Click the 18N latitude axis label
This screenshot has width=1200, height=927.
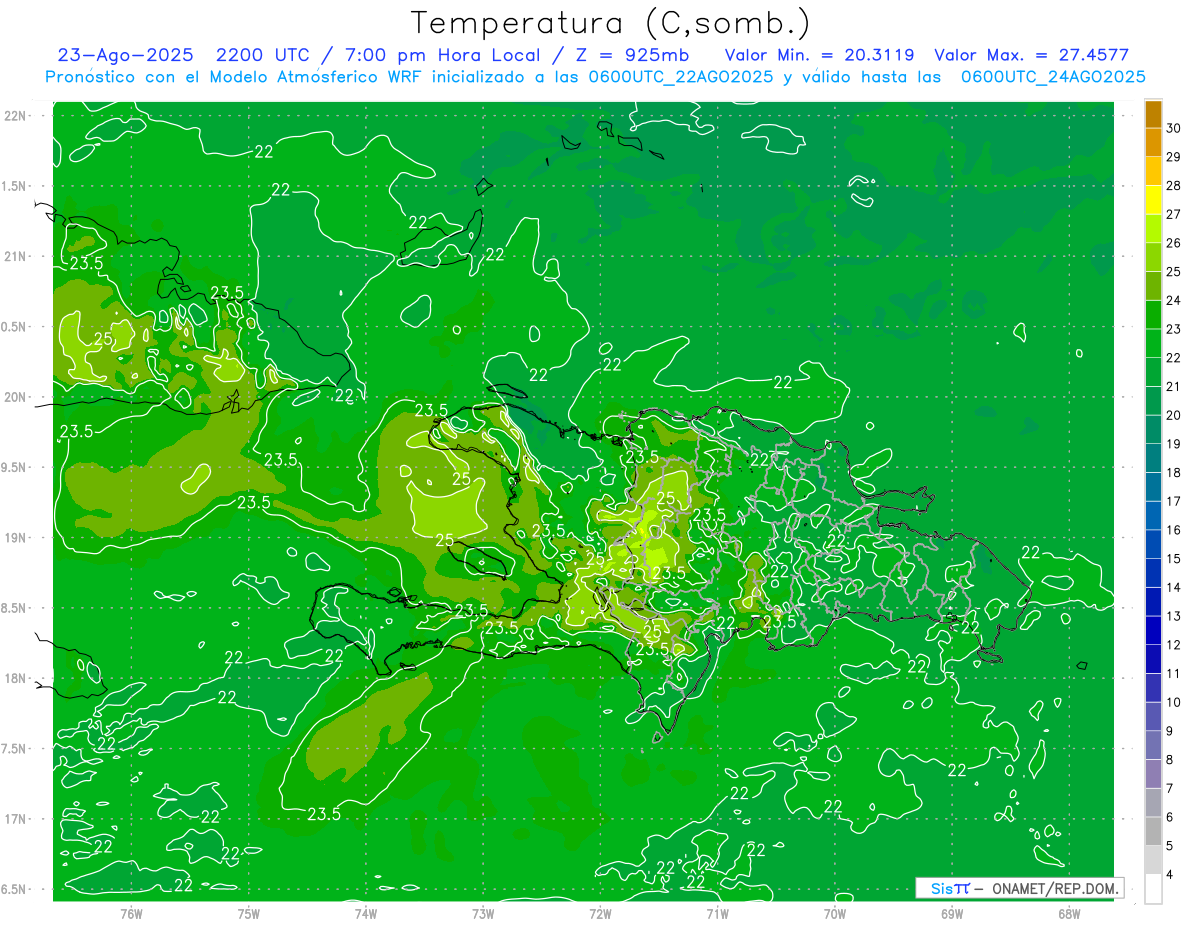[x=16, y=678]
